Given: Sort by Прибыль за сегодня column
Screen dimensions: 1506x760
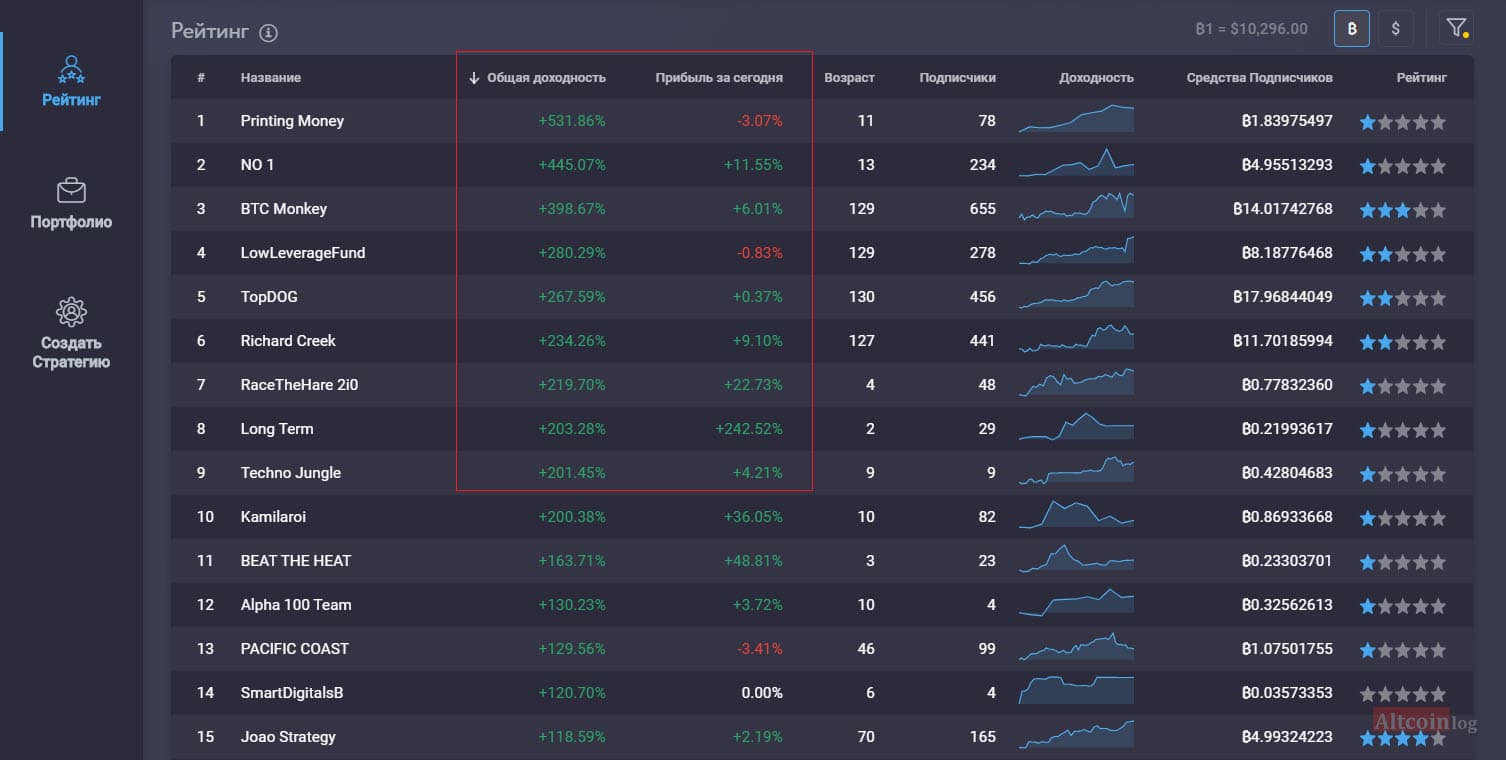Looking at the screenshot, I should coord(719,77).
